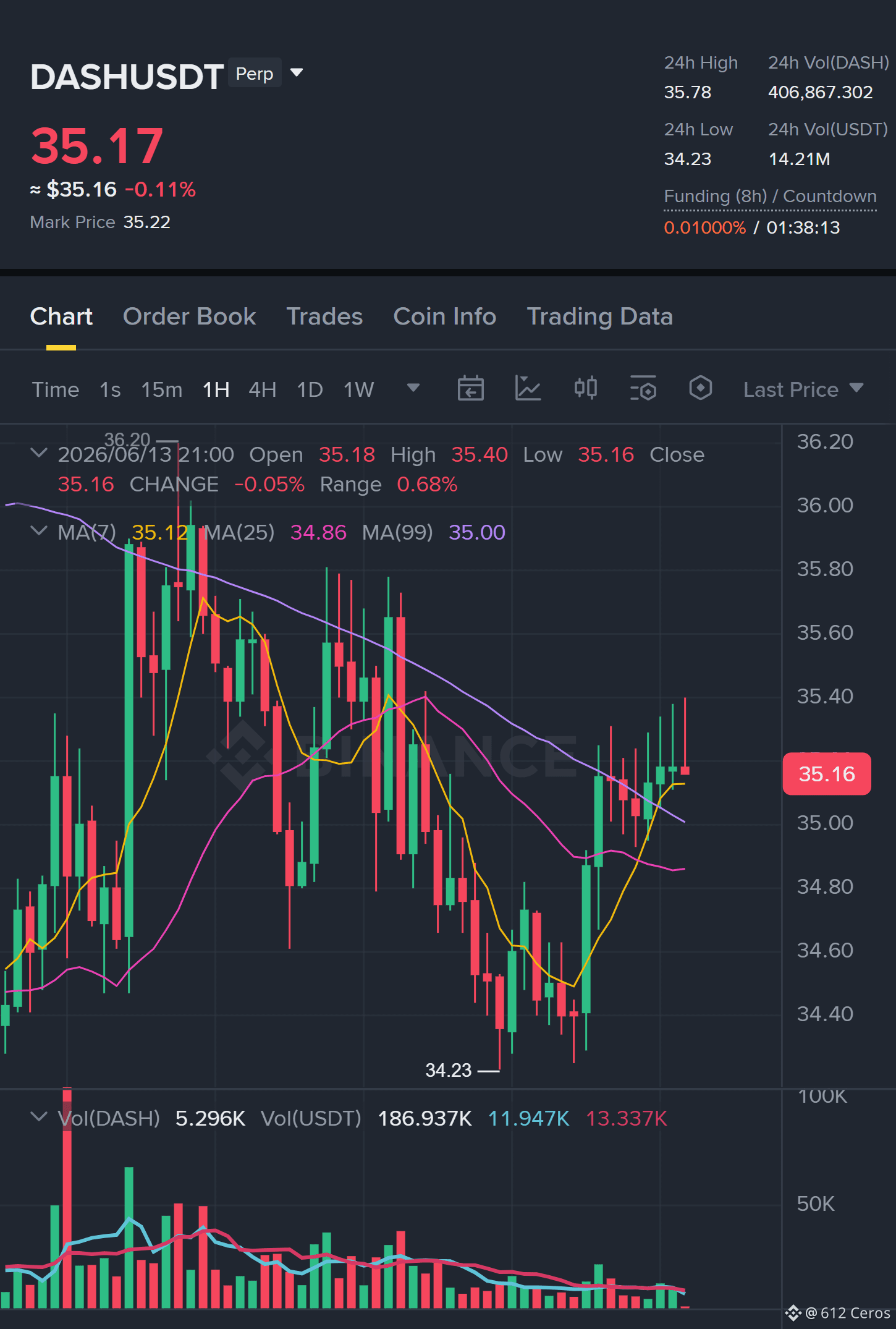The image size is (896, 1329).
Task: Expand more time intervals dropdown arrow
Action: coord(413,388)
